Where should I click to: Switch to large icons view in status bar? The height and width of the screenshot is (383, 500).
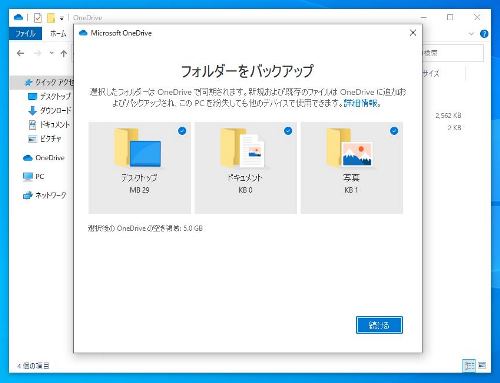pyautogui.click(x=482, y=366)
